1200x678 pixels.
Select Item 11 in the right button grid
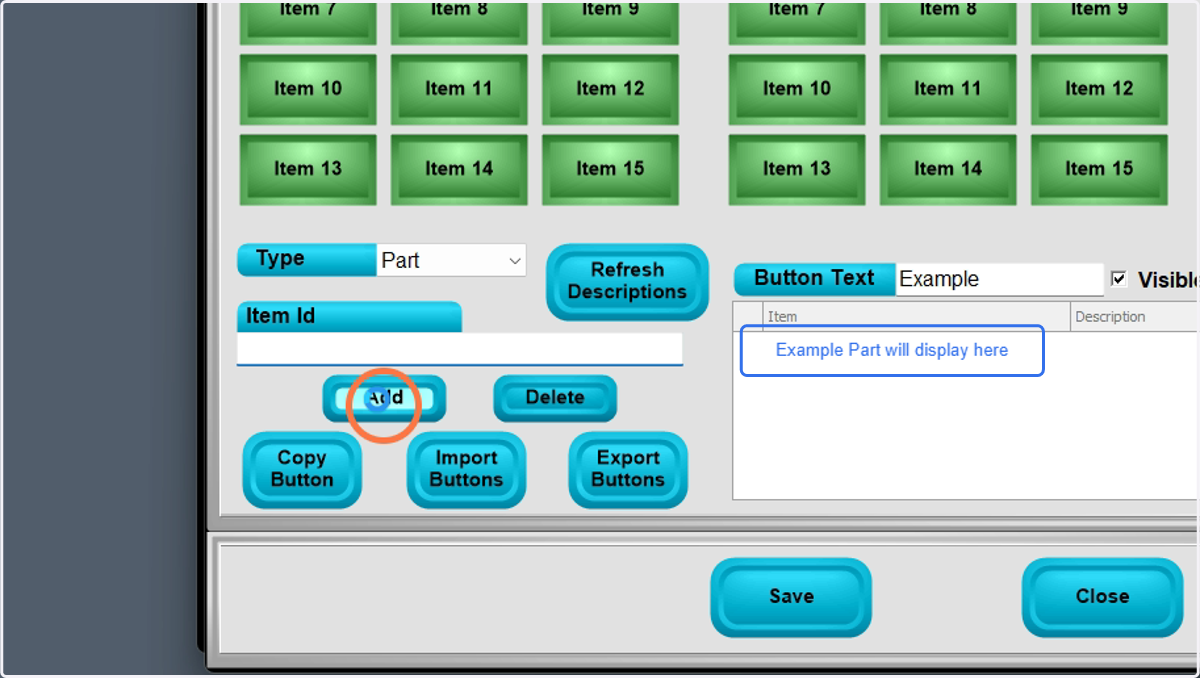coord(948,89)
